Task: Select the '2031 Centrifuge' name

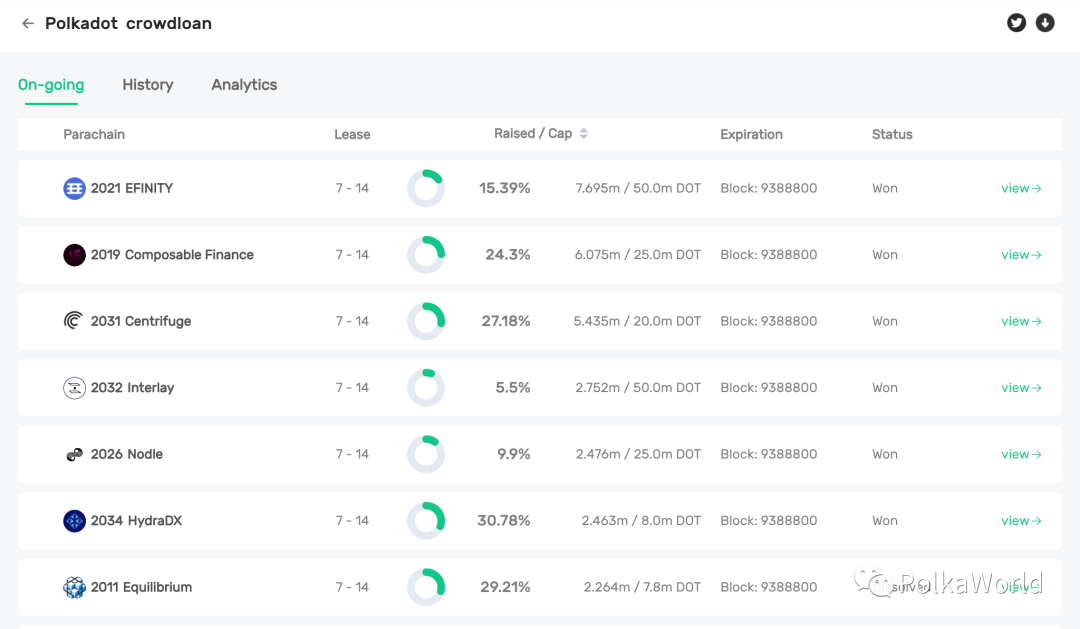Action: click(141, 321)
